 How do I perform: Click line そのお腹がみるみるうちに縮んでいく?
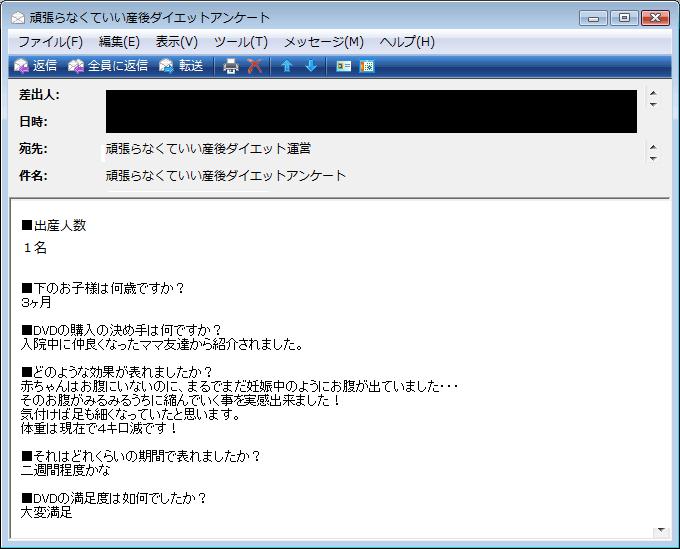coord(181,400)
